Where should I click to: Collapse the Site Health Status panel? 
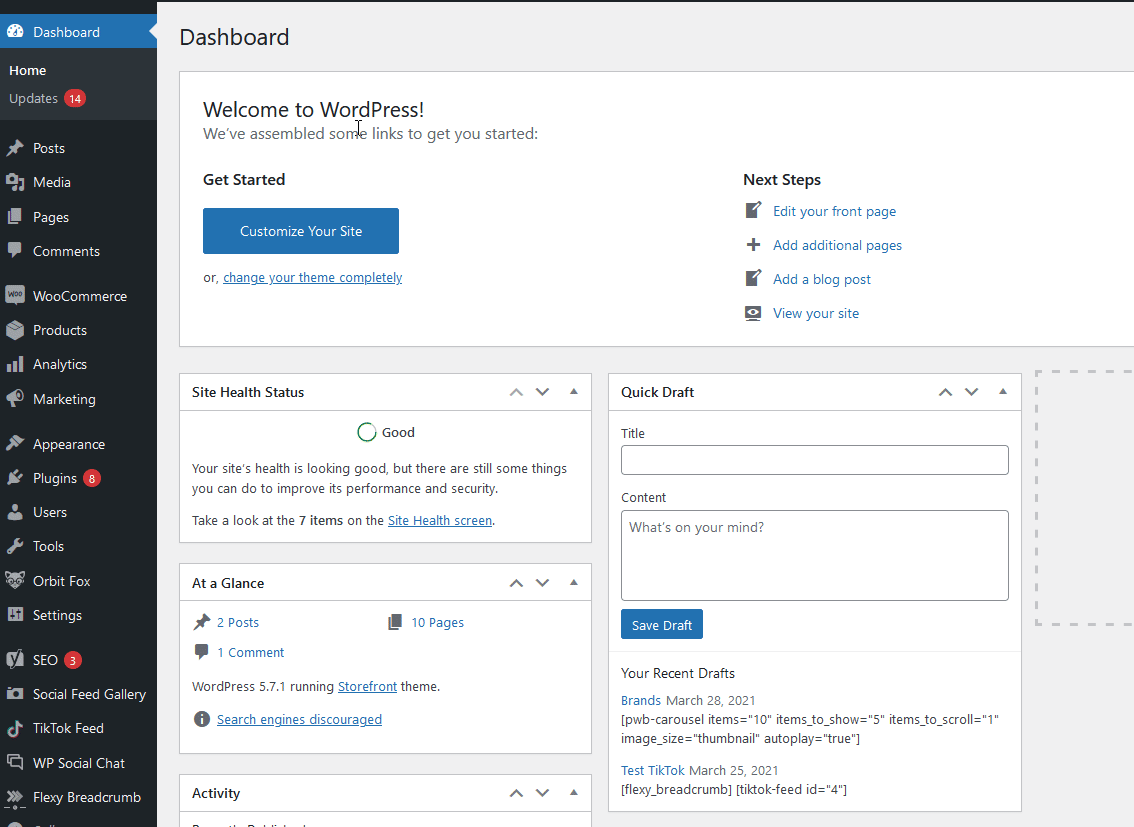pyautogui.click(x=574, y=392)
